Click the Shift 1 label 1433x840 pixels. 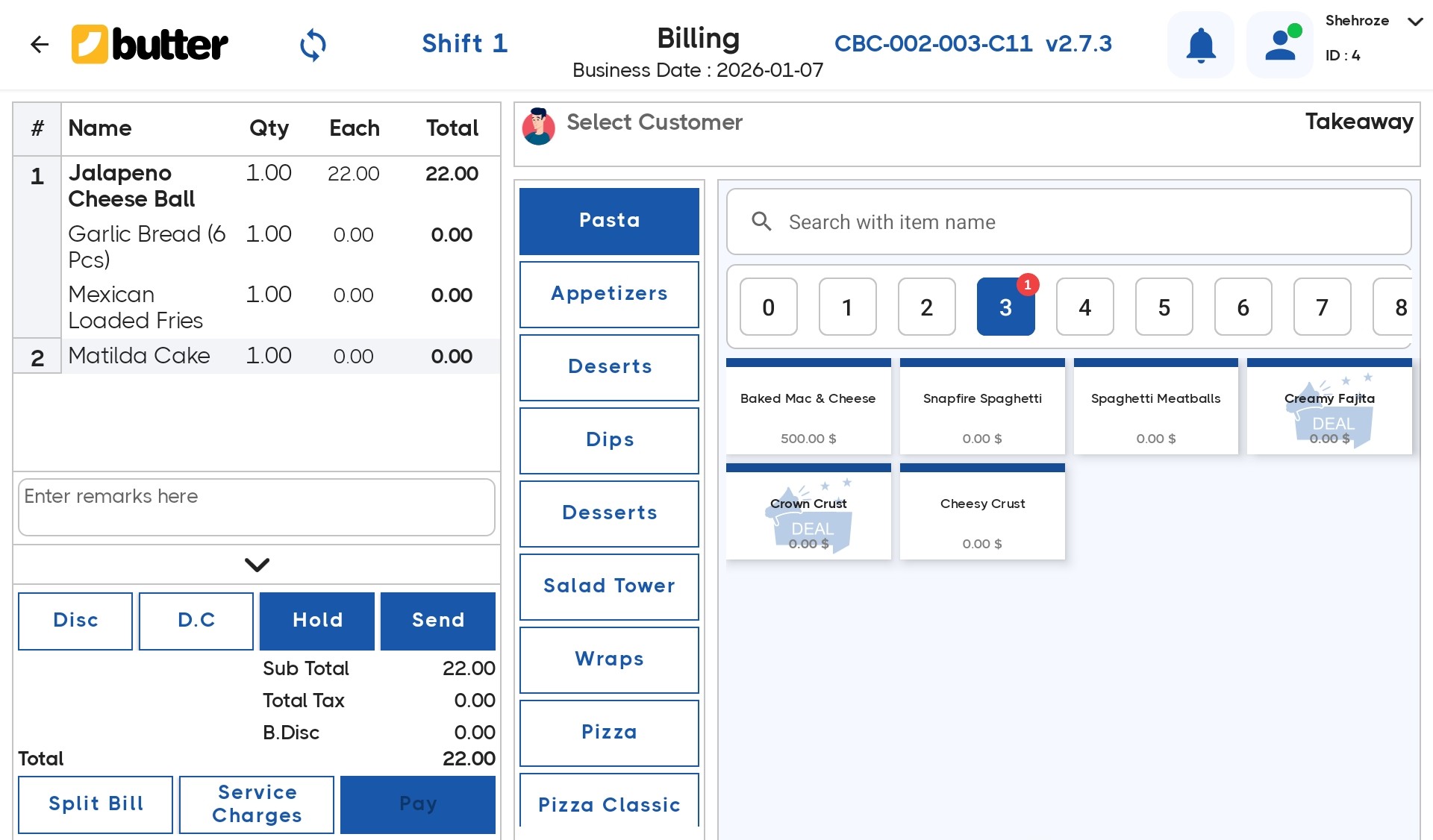[x=464, y=43]
